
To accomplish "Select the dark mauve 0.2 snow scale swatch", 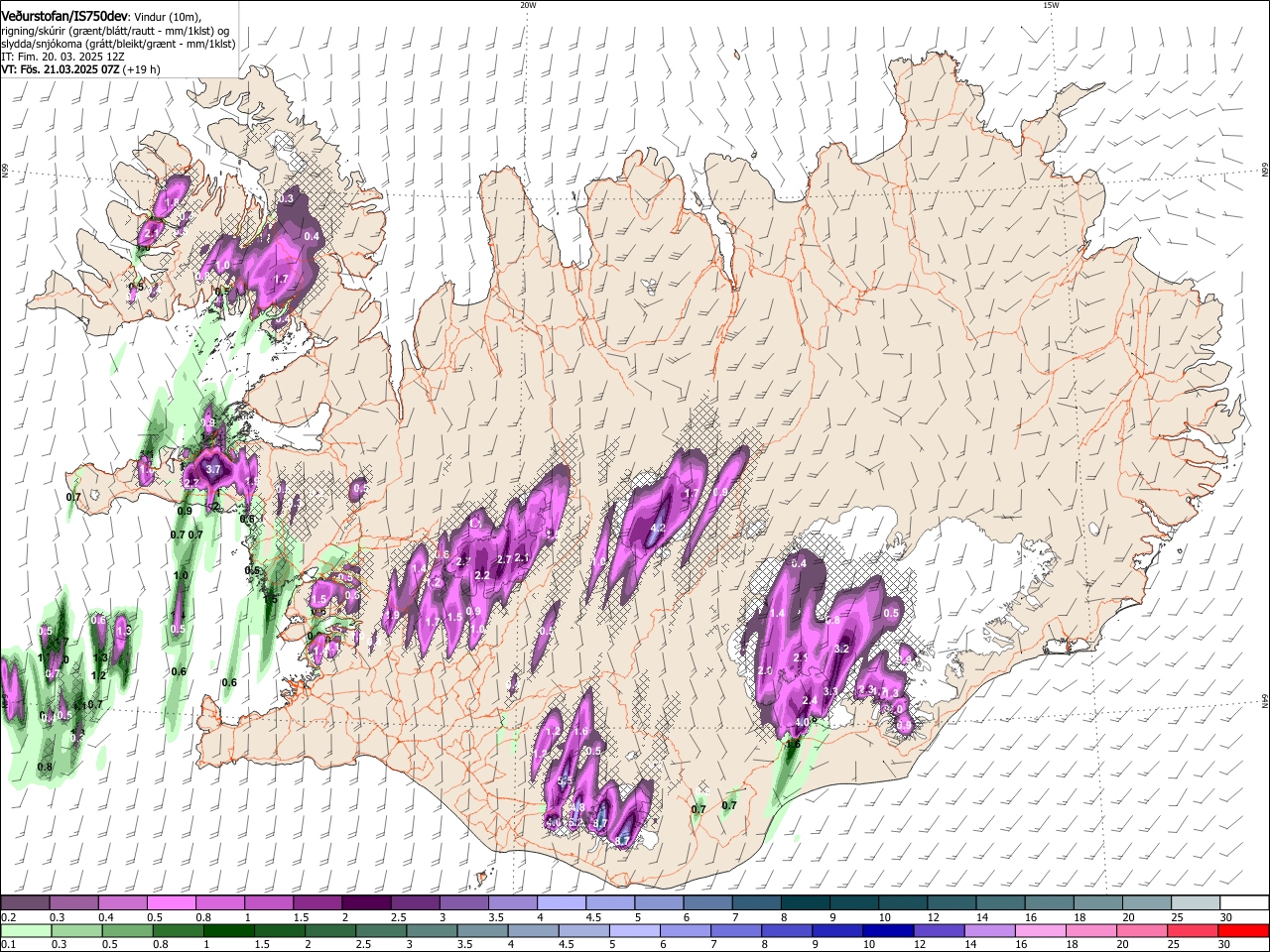I will [x=26, y=902].
